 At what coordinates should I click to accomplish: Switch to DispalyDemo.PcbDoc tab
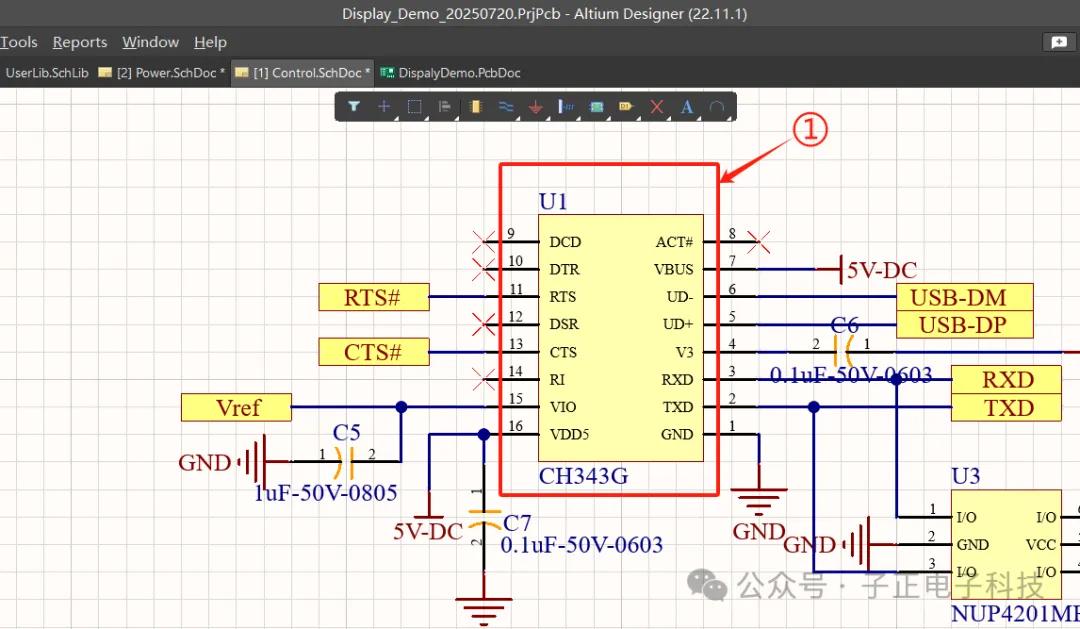450,73
